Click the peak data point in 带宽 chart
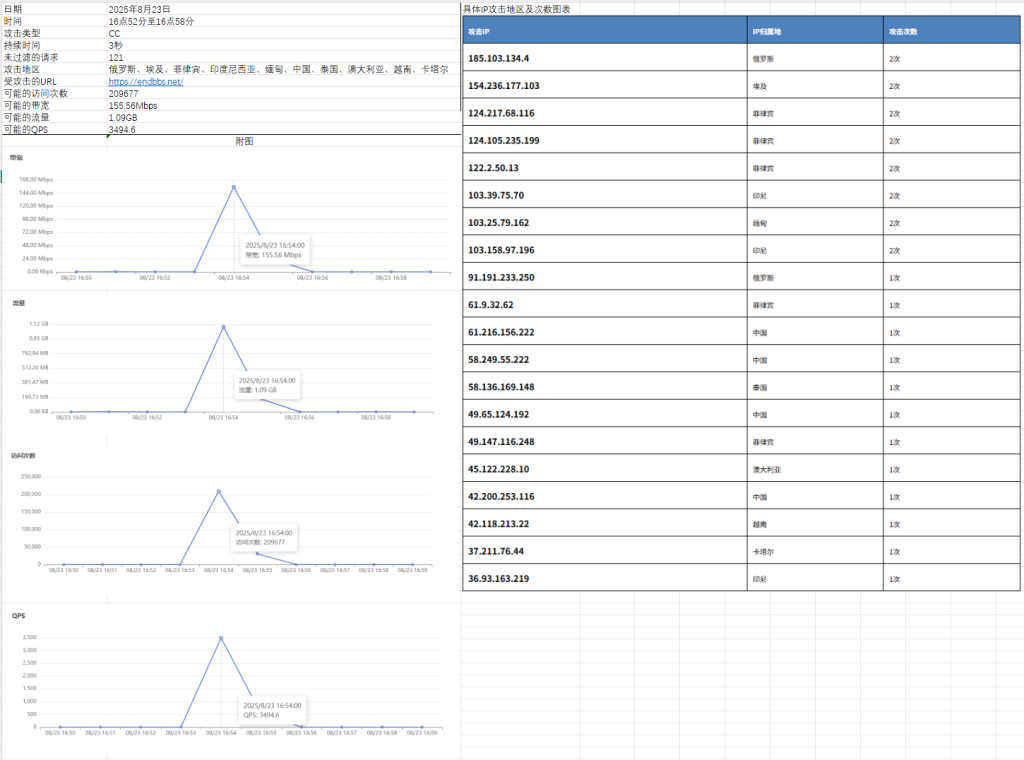The height and width of the screenshot is (760, 1024). [x=234, y=186]
